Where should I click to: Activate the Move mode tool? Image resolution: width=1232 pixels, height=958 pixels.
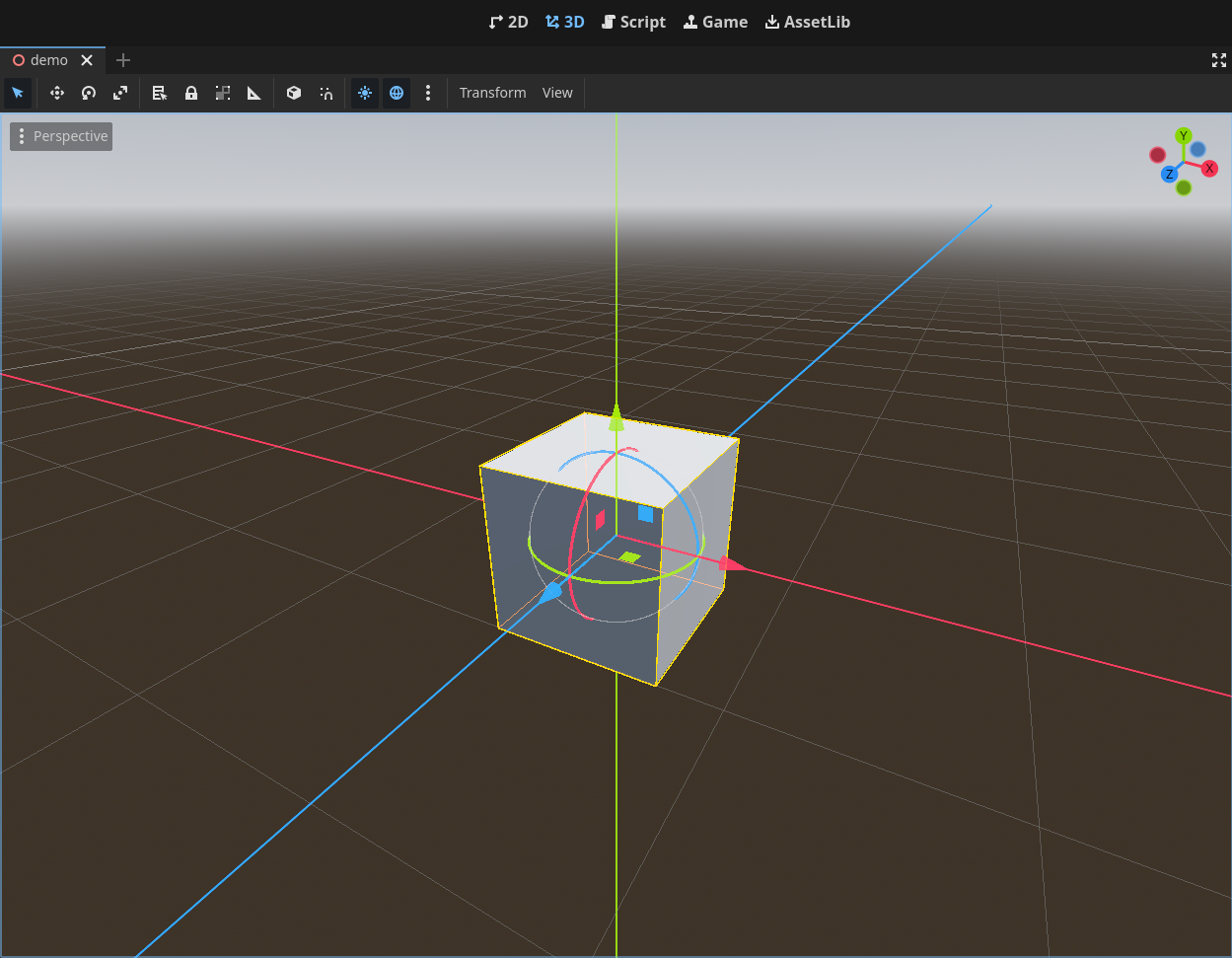56,93
